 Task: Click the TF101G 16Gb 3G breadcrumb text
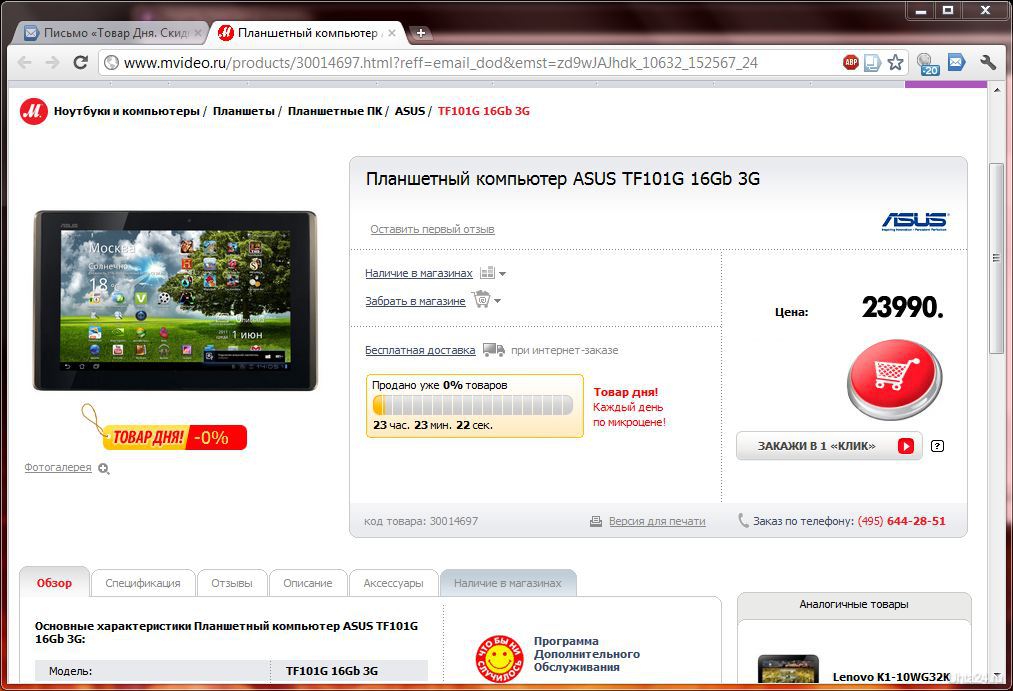tap(483, 111)
